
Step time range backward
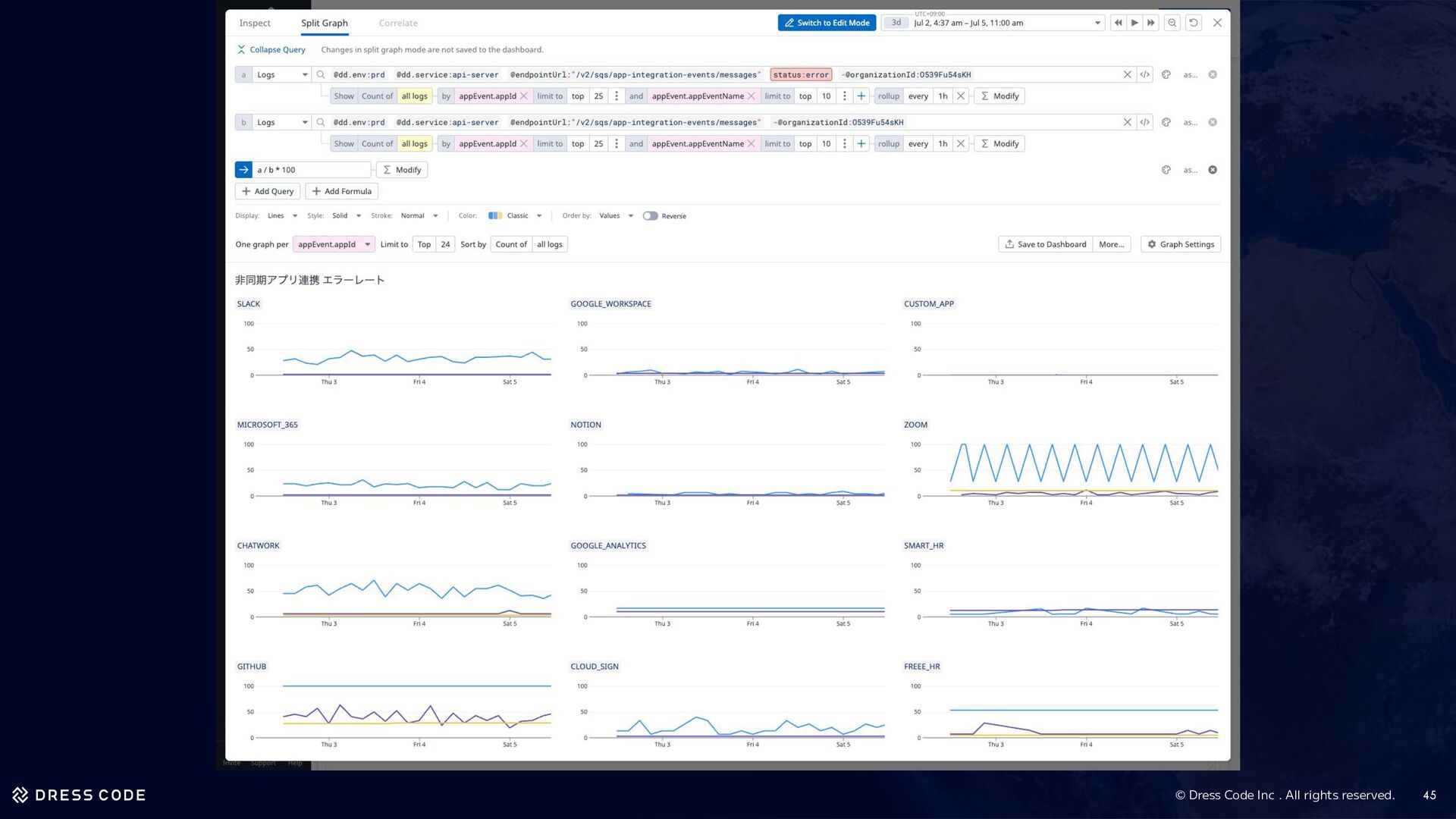click(x=1118, y=23)
